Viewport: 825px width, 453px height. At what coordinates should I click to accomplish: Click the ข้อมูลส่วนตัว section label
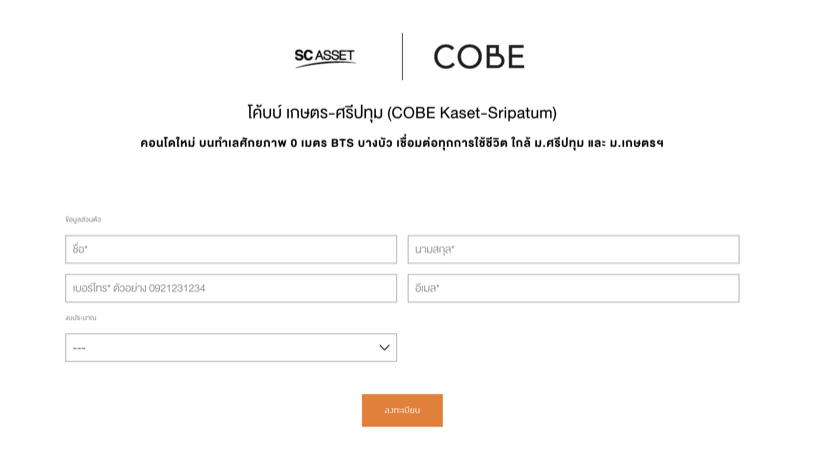tap(83, 219)
